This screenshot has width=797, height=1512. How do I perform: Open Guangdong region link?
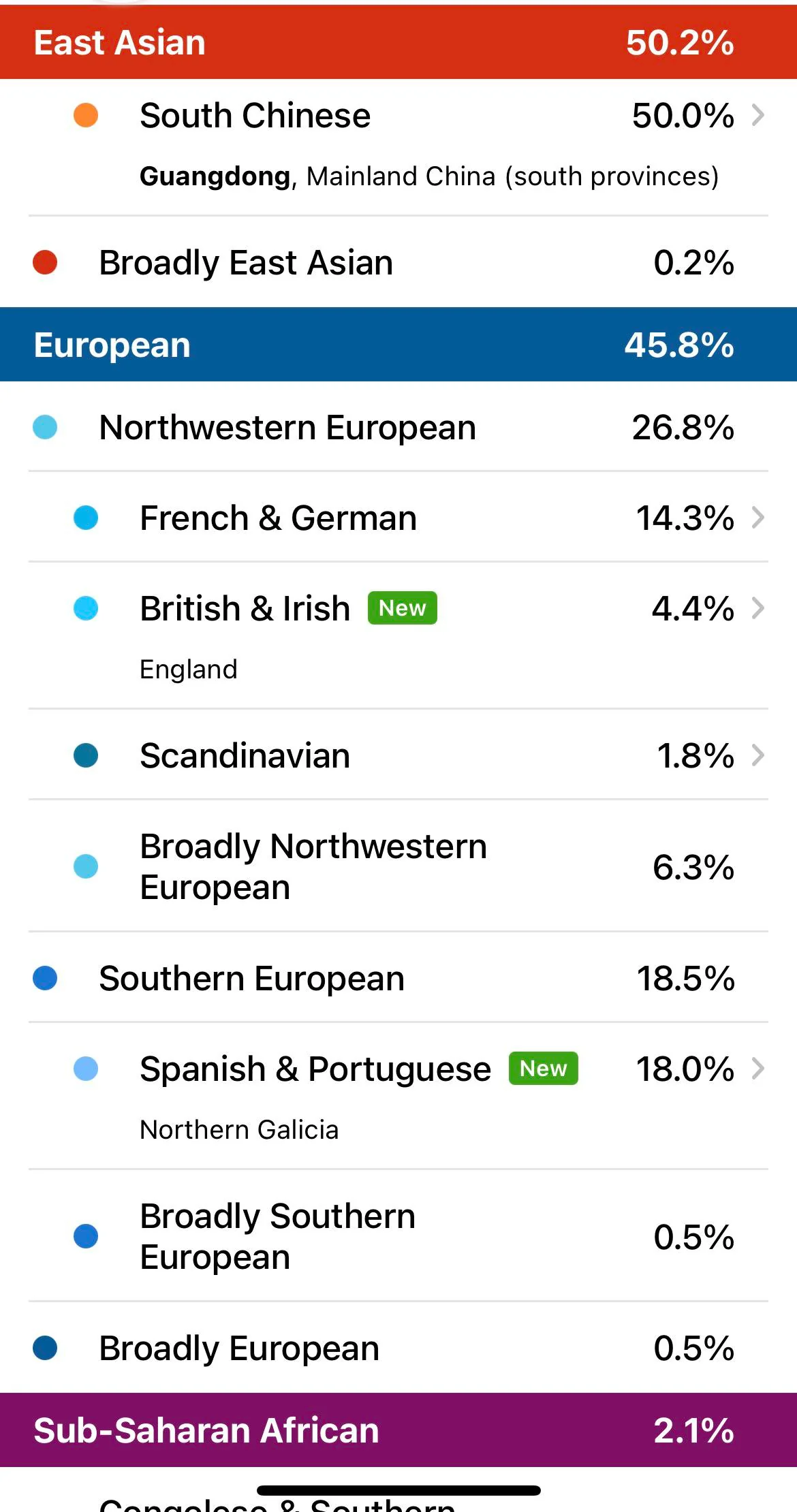pos(215,176)
